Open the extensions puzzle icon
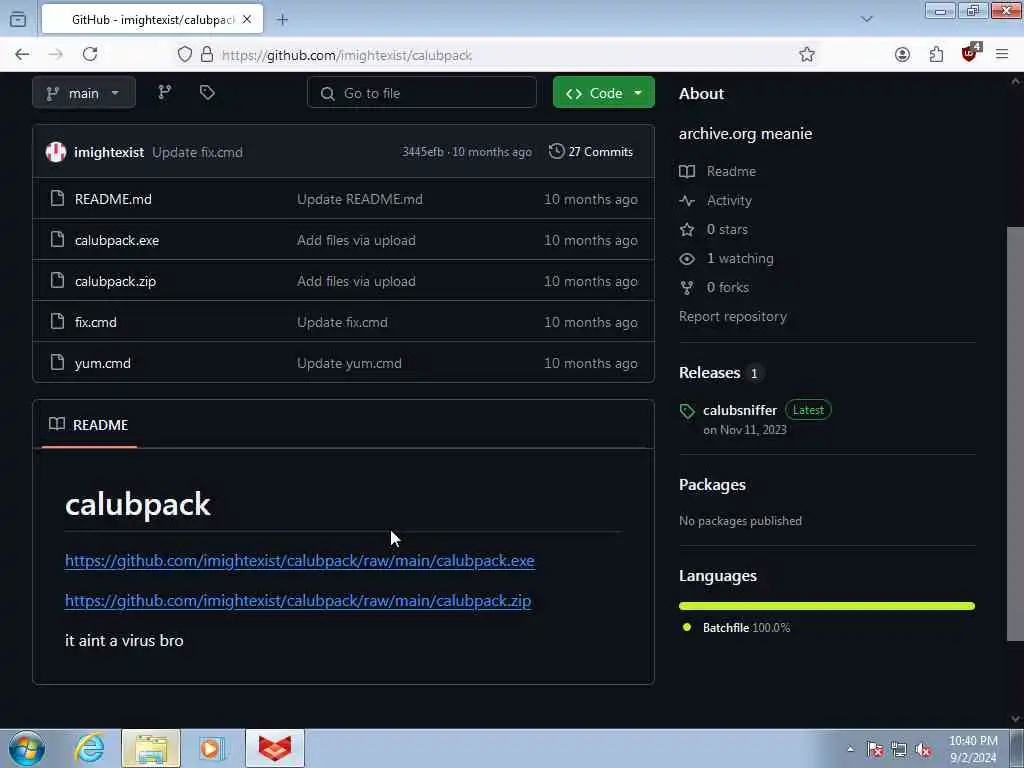Screen dimensions: 1024x768 (936, 55)
